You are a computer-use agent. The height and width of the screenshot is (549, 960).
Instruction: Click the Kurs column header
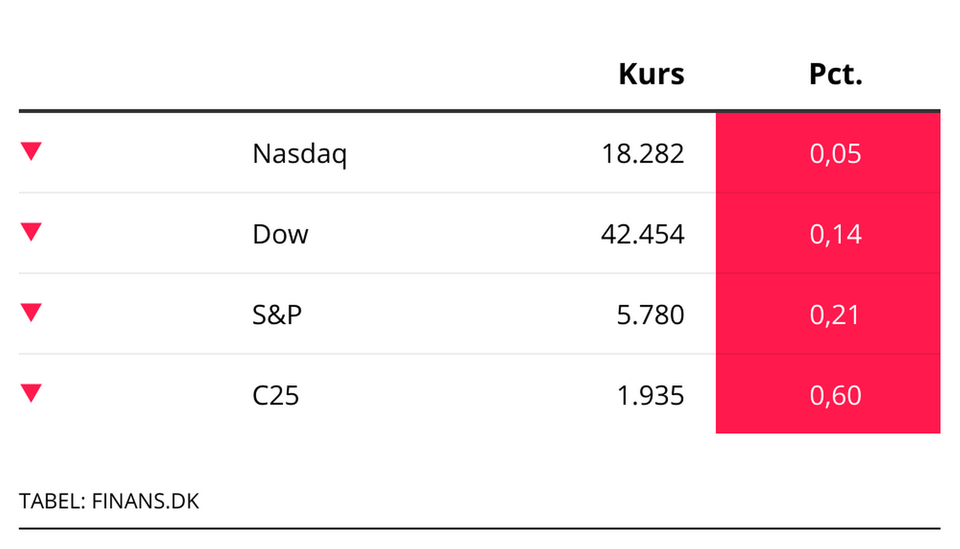pos(651,74)
